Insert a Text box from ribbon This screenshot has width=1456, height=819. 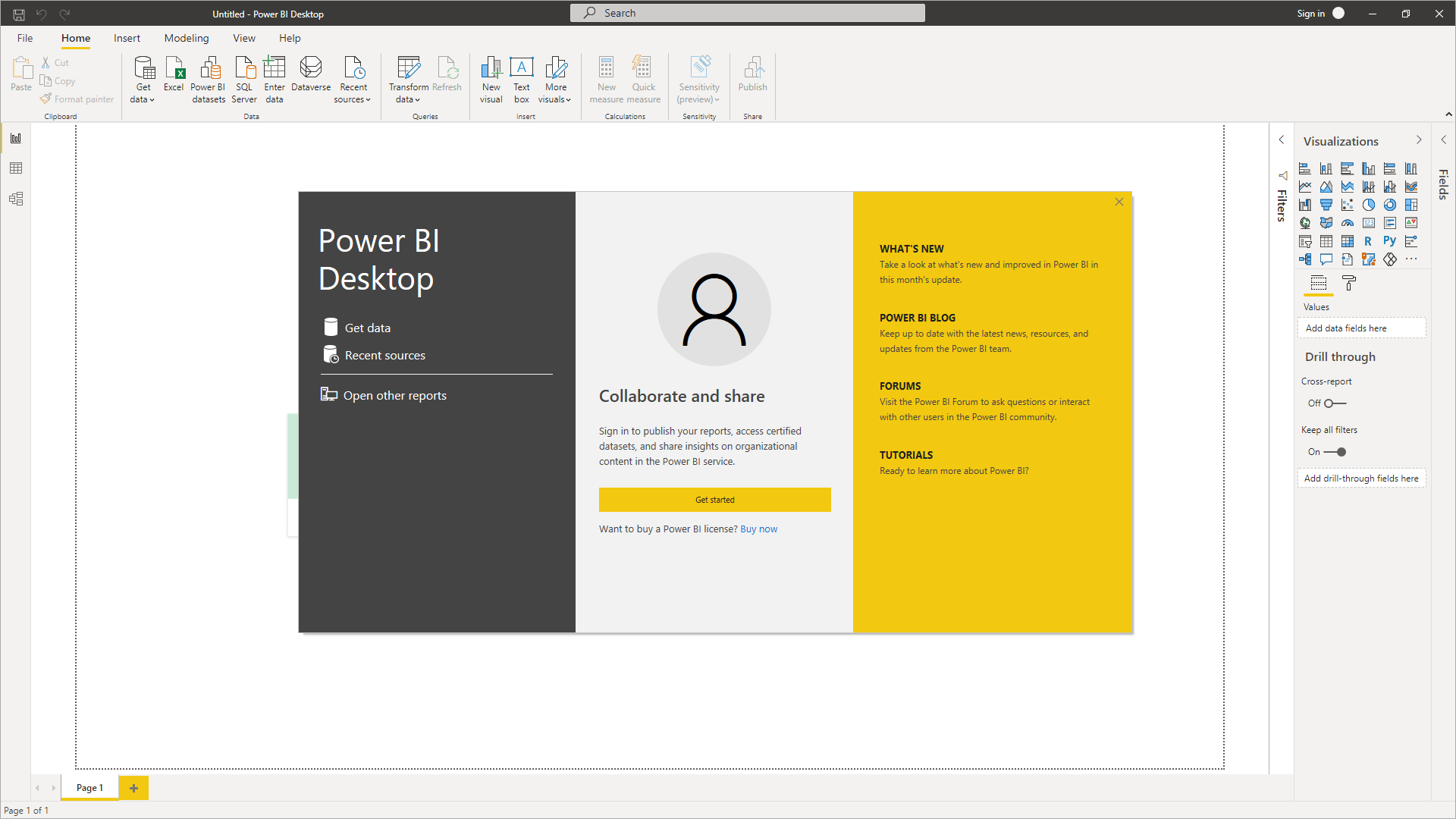coord(522,80)
